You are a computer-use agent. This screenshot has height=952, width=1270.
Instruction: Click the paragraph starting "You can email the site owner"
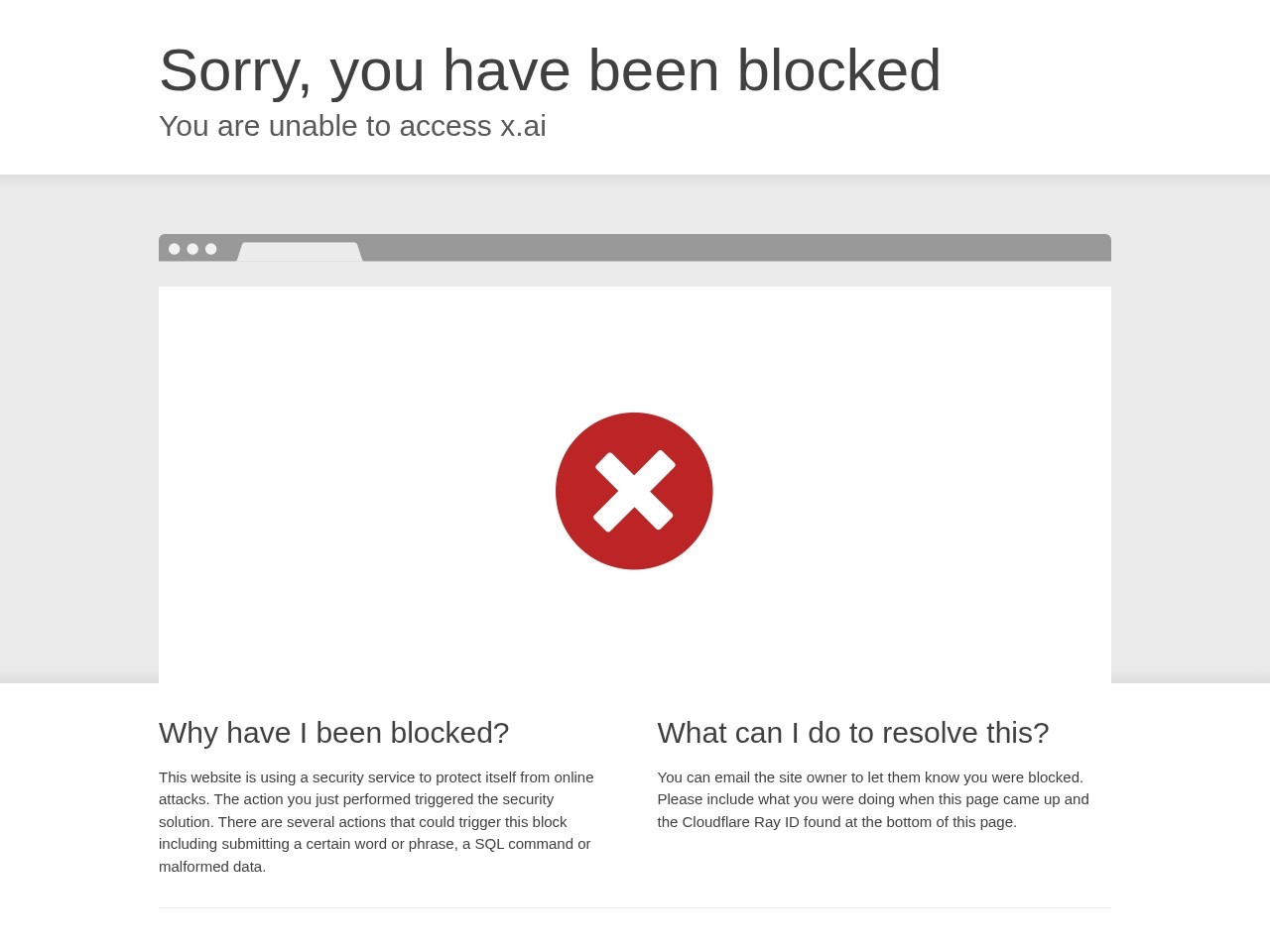(x=873, y=799)
